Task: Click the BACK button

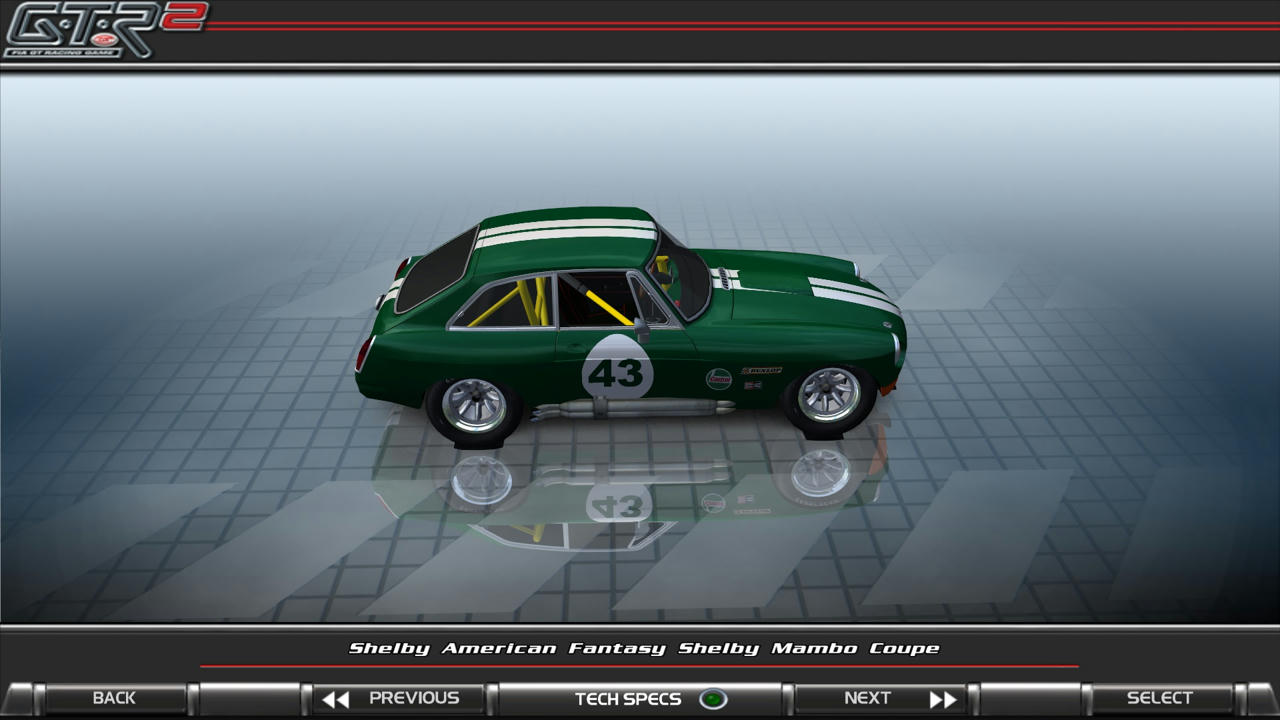Action: coord(114,698)
